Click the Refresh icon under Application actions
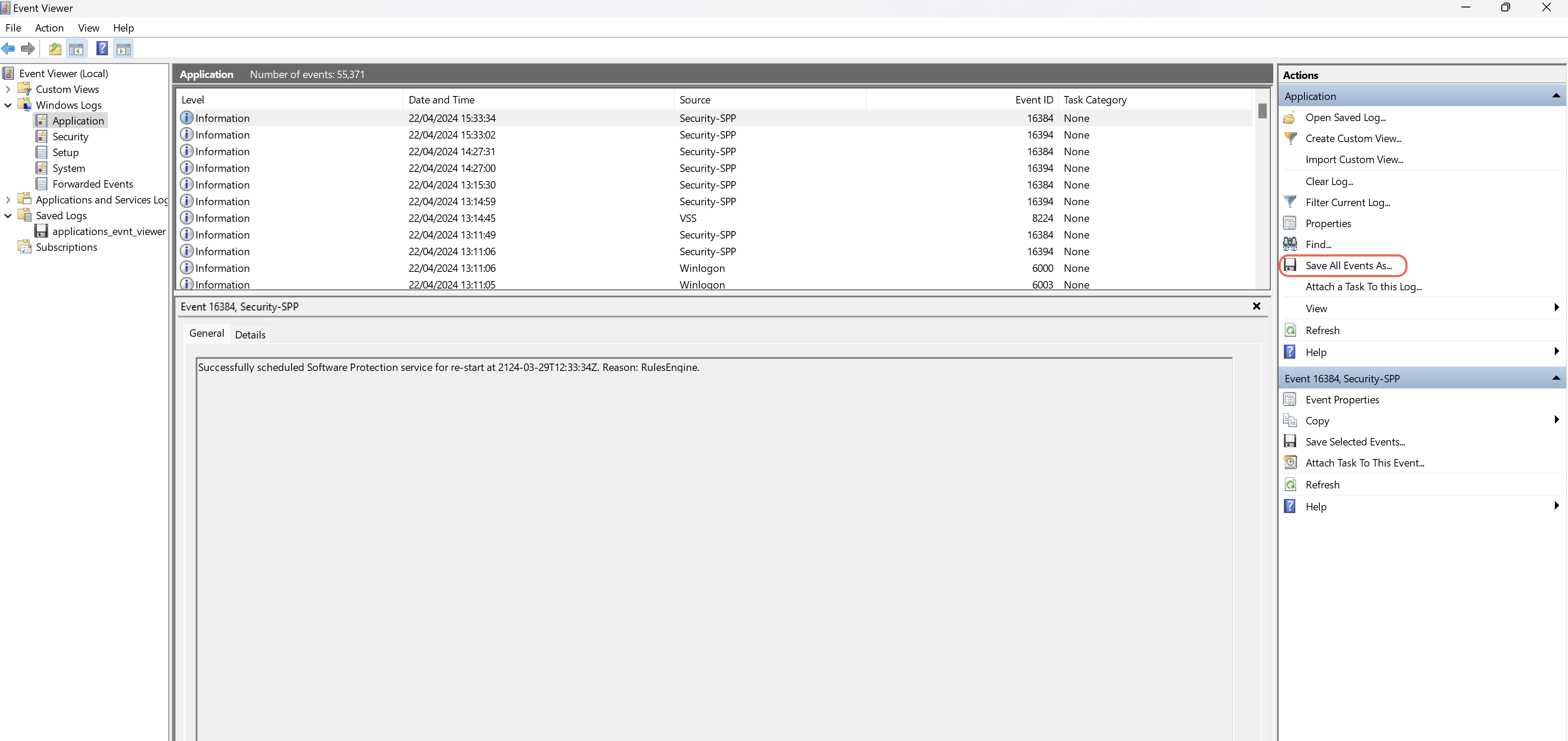 (1290, 330)
